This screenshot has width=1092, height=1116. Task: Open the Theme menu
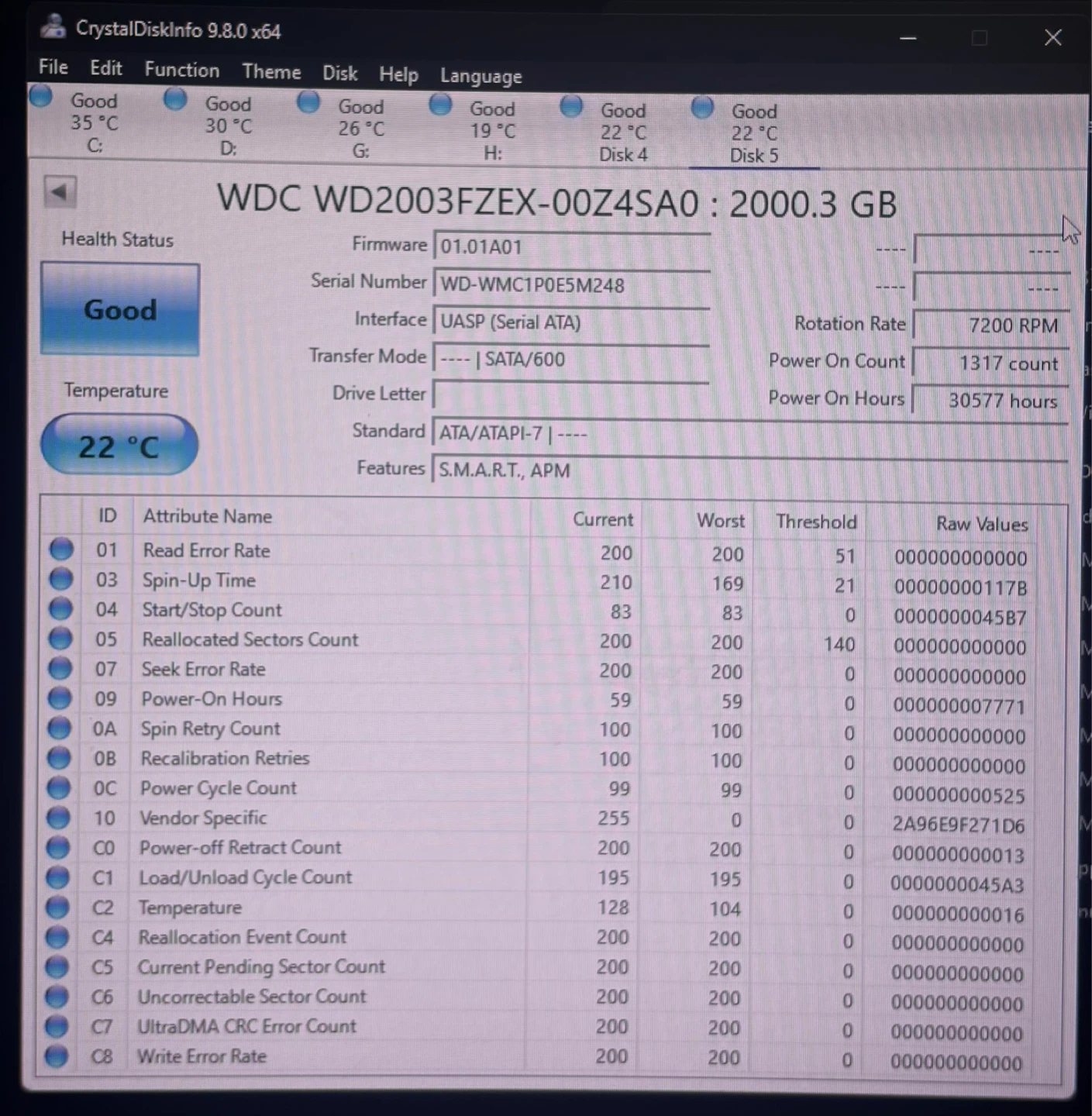[271, 72]
